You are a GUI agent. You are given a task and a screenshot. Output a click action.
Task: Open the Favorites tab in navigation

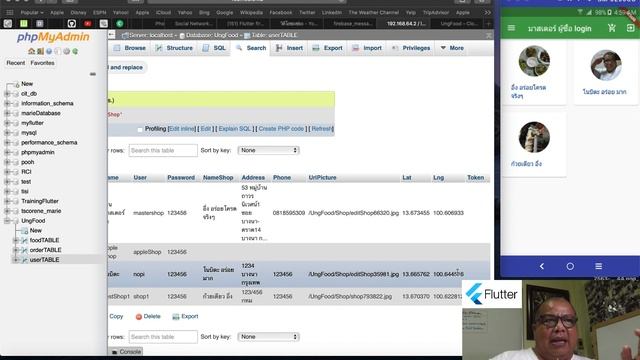pyautogui.click(x=42, y=63)
